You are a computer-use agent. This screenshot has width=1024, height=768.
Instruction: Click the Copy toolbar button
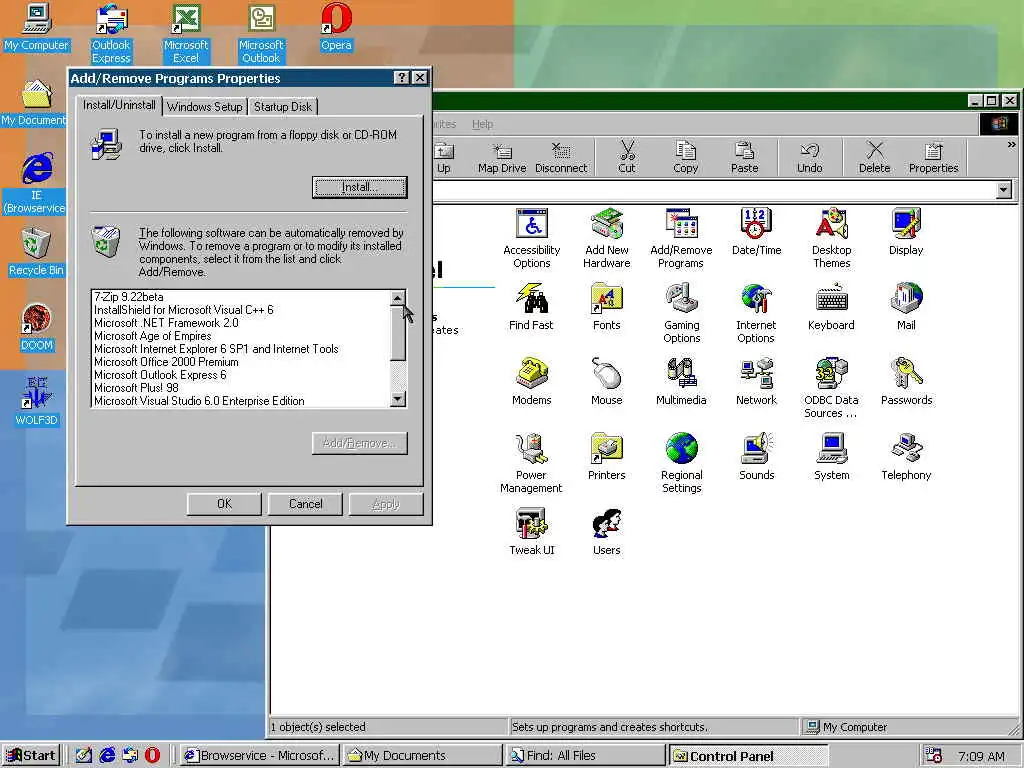(685, 157)
